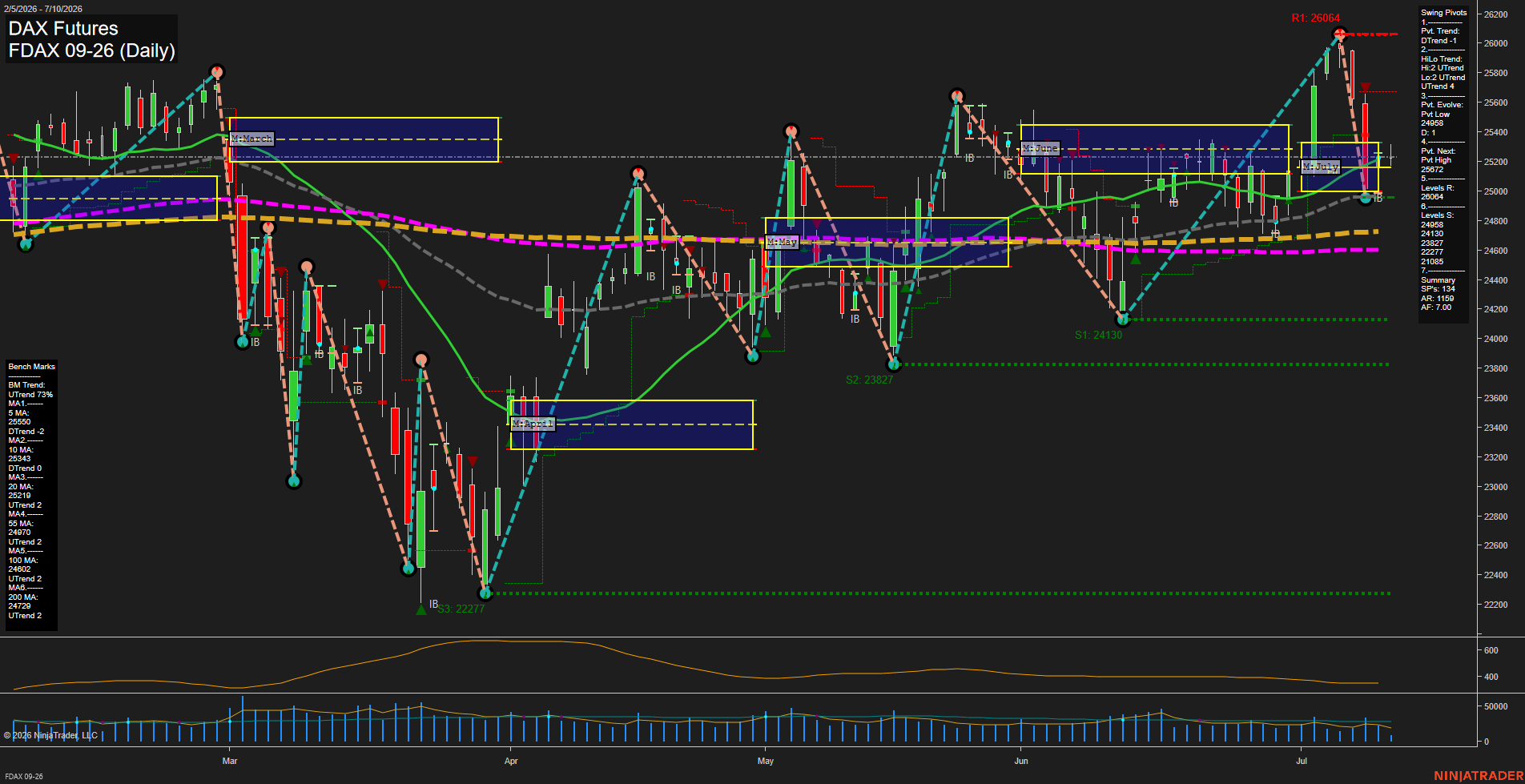Click the S2: 23827 support label on chart

(869, 380)
